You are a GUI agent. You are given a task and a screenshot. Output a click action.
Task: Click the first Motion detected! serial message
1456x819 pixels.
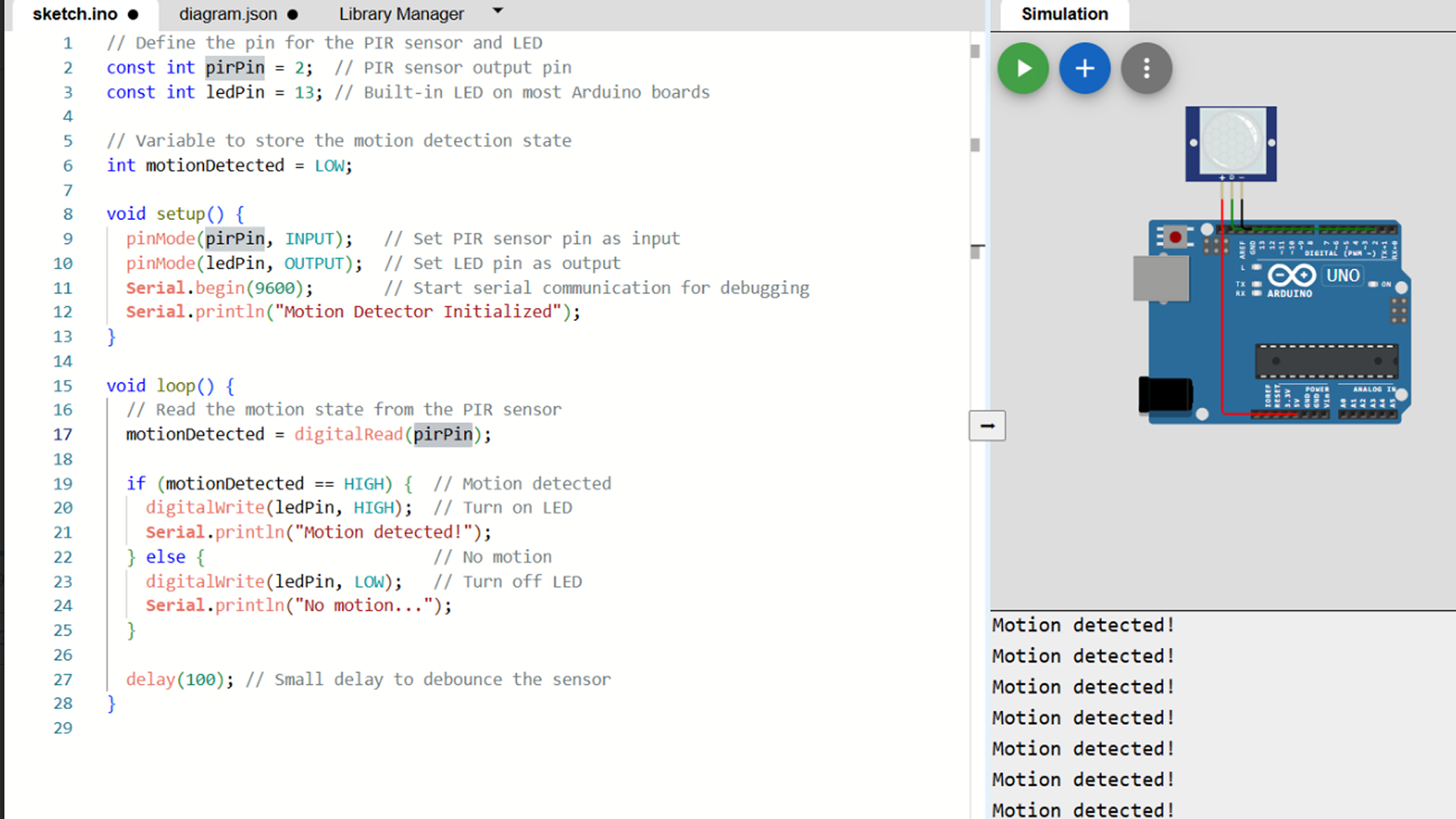coord(1082,625)
